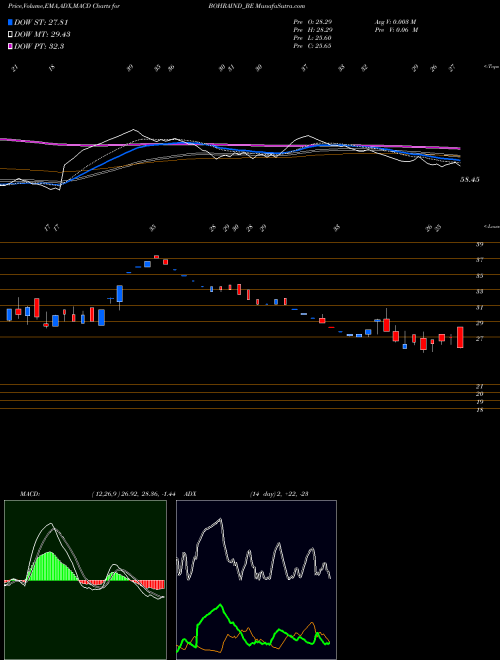Click the dark blue ADX chart panel
Screen dimensions: 500x660
coord(256,580)
